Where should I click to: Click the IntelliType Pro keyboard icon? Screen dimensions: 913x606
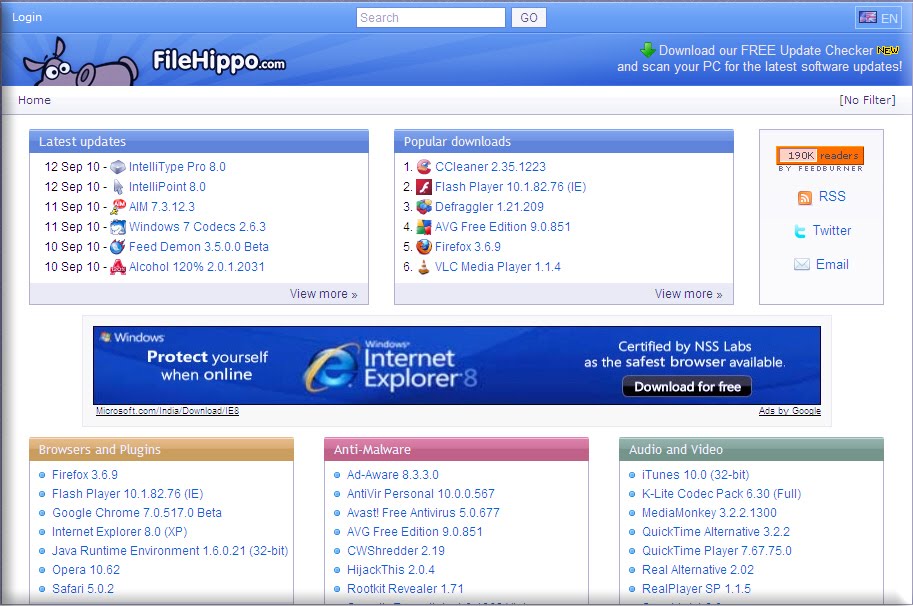point(118,167)
